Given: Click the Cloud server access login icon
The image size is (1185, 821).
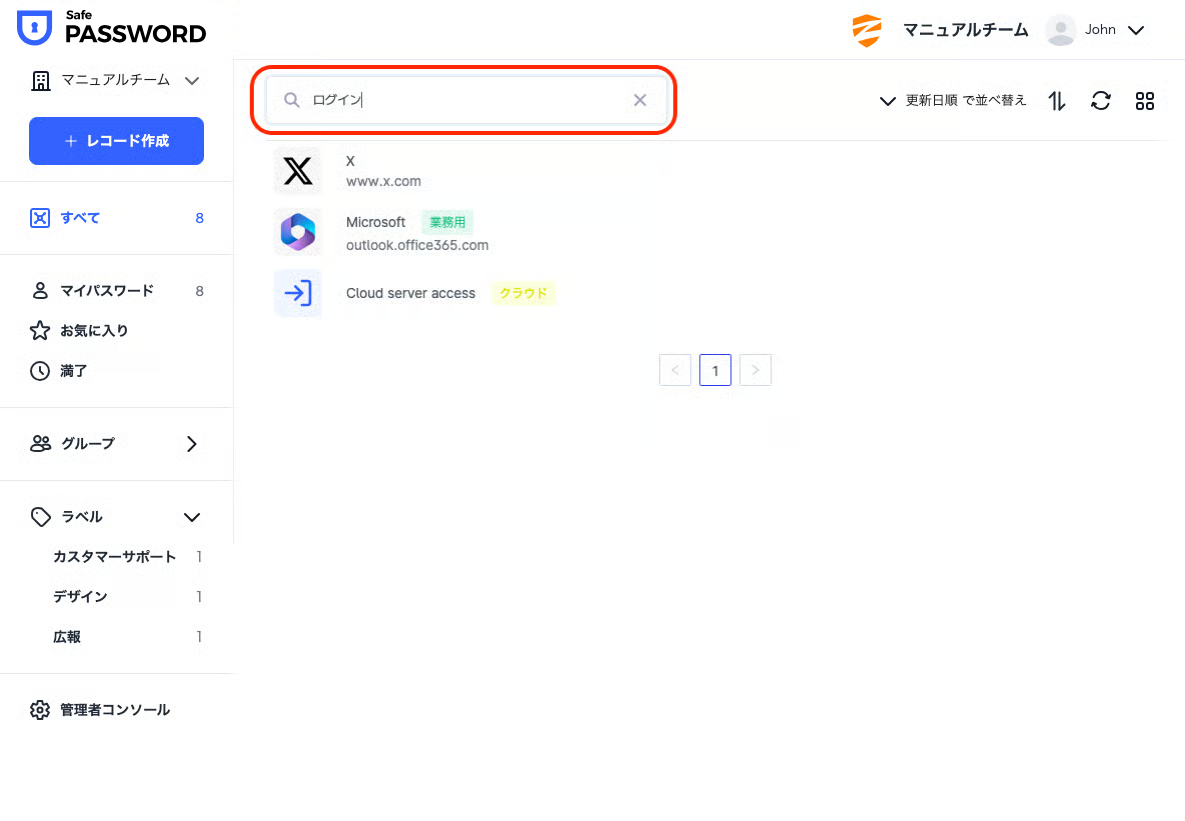Looking at the screenshot, I should coord(298,293).
